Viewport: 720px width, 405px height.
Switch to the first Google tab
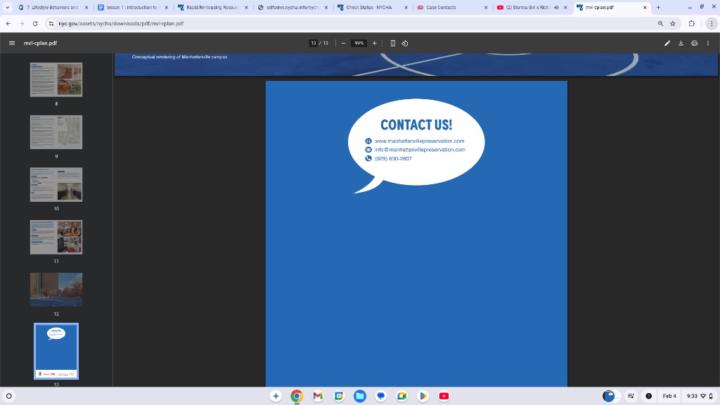(52, 7)
